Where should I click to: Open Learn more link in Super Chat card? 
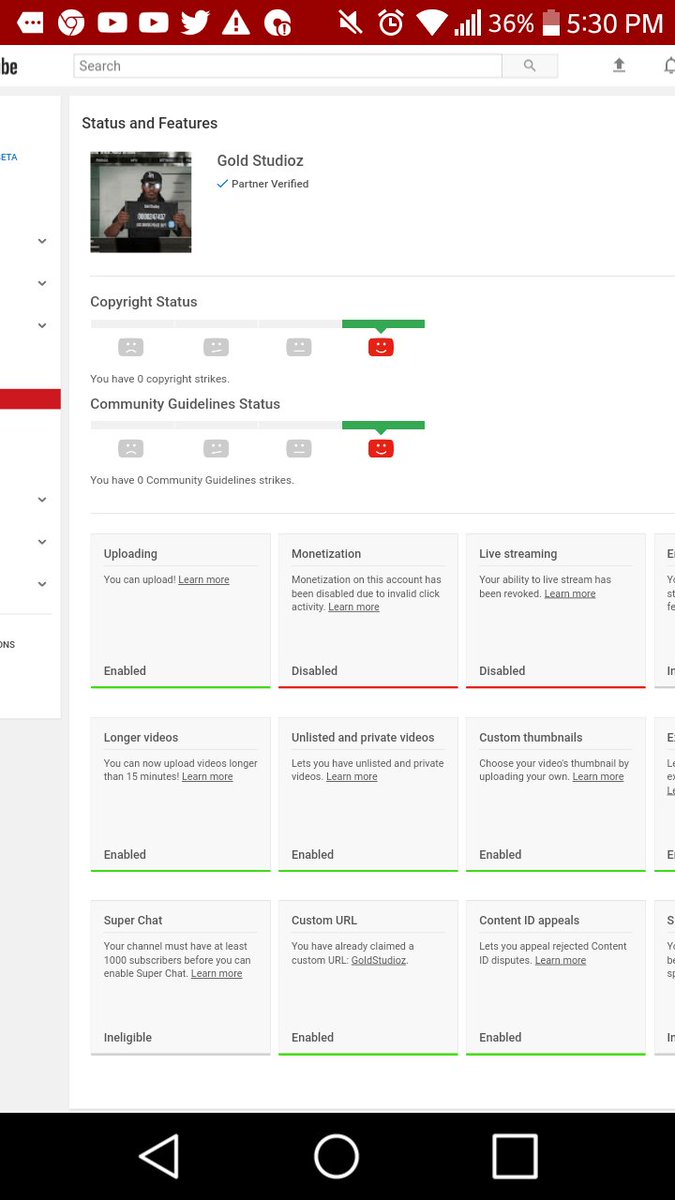[x=217, y=974]
